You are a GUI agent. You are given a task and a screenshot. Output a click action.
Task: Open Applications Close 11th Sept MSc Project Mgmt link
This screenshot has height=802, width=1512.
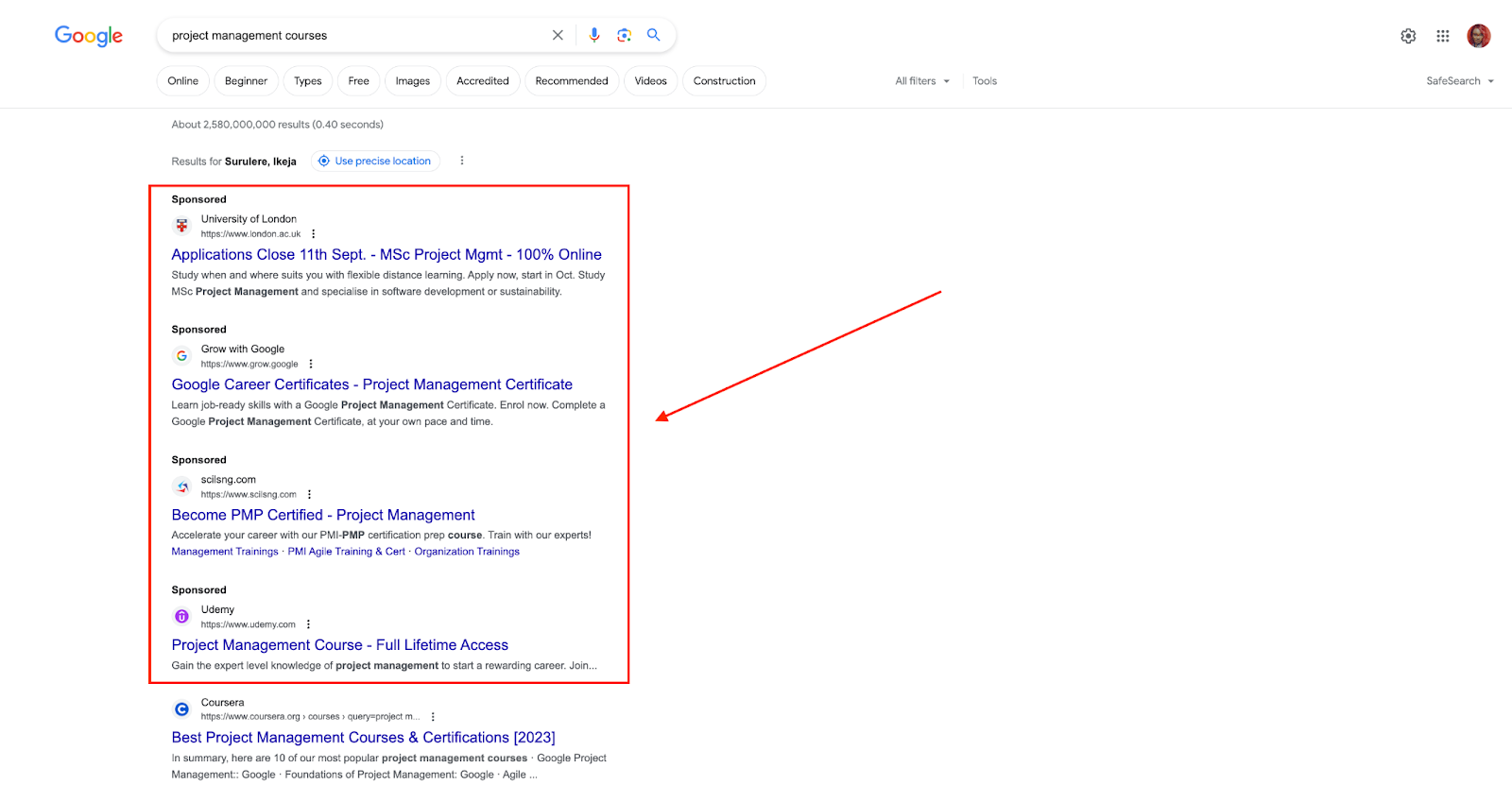coord(387,254)
